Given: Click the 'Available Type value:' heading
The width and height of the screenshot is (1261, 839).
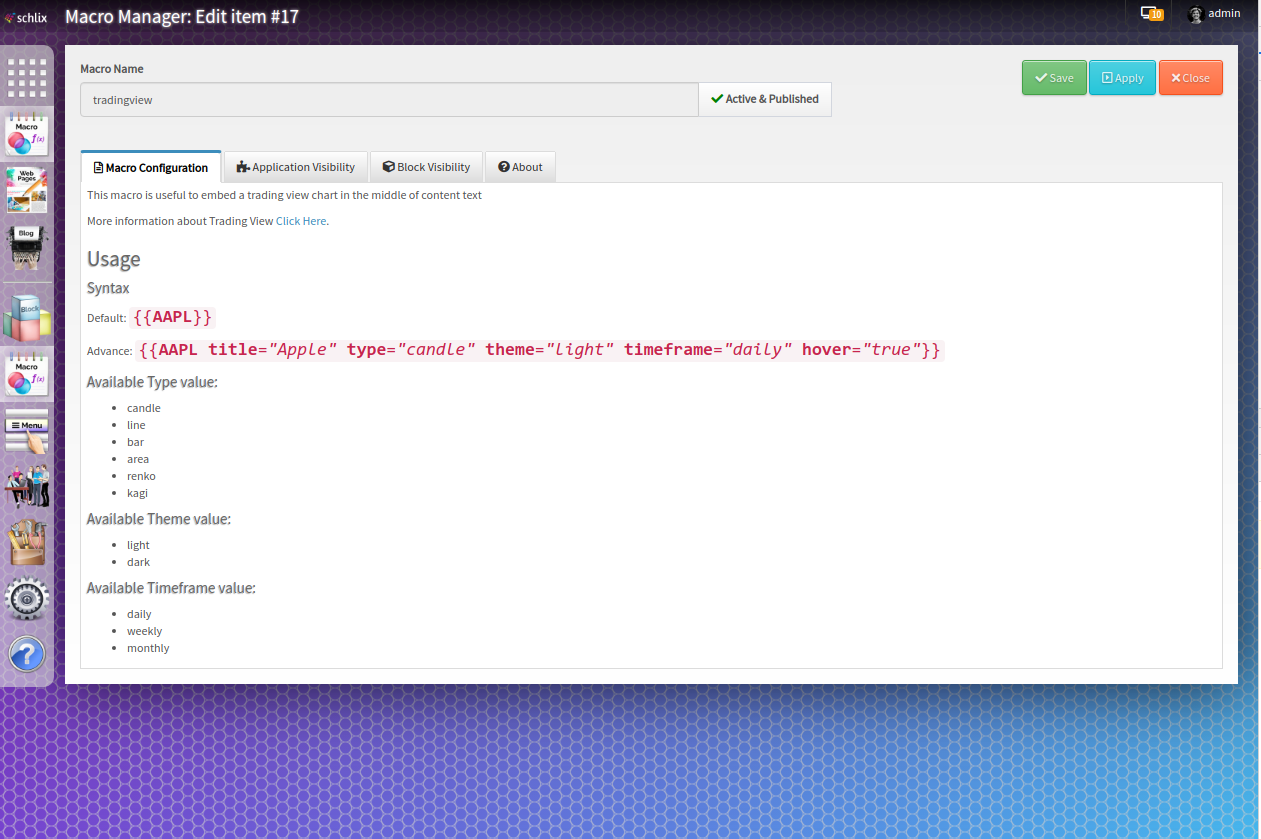Looking at the screenshot, I should pyautogui.click(x=152, y=382).
